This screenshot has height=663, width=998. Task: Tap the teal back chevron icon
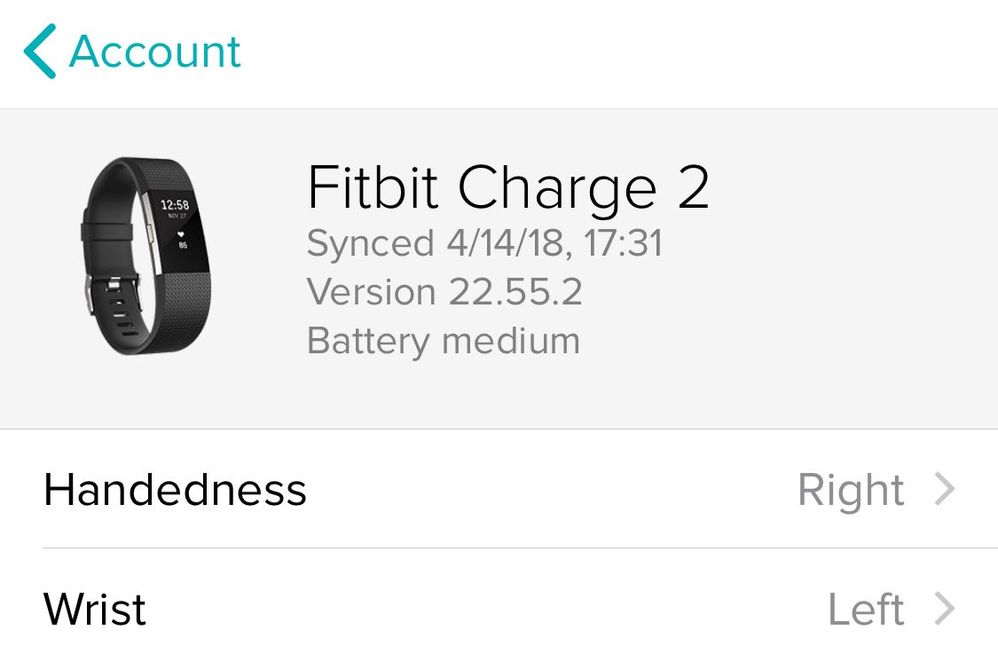pyautogui.click(x=39, y=51)
